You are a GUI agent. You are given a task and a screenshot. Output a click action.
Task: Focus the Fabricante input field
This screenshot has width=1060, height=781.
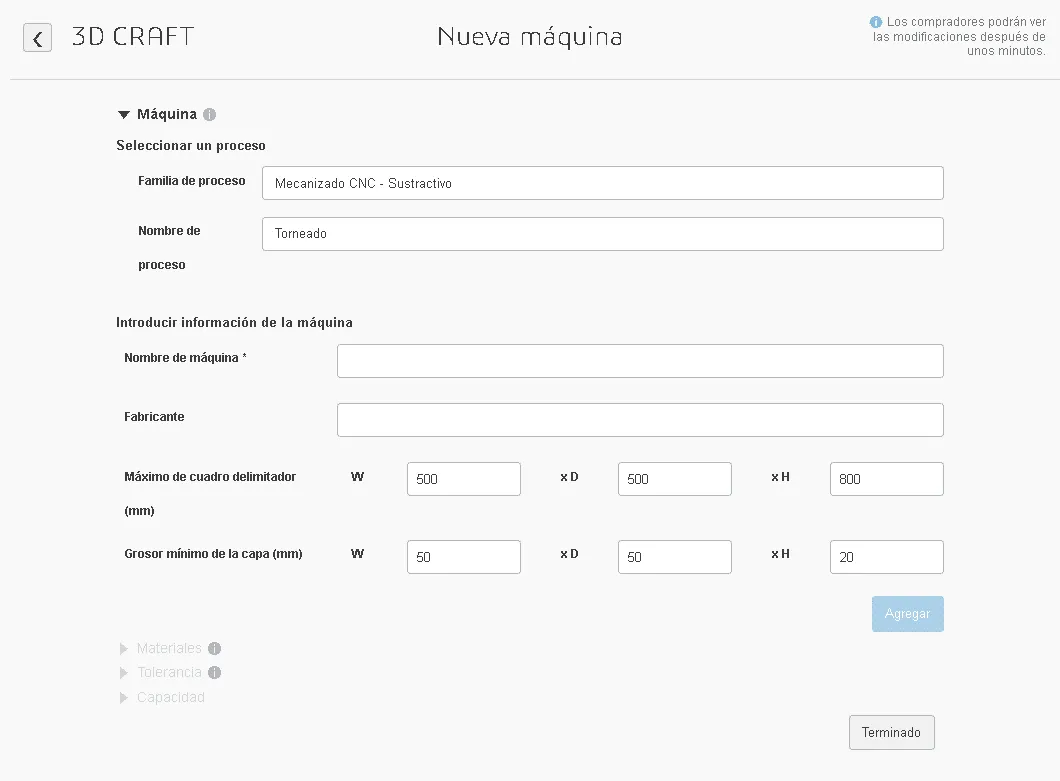coord(639,420)
